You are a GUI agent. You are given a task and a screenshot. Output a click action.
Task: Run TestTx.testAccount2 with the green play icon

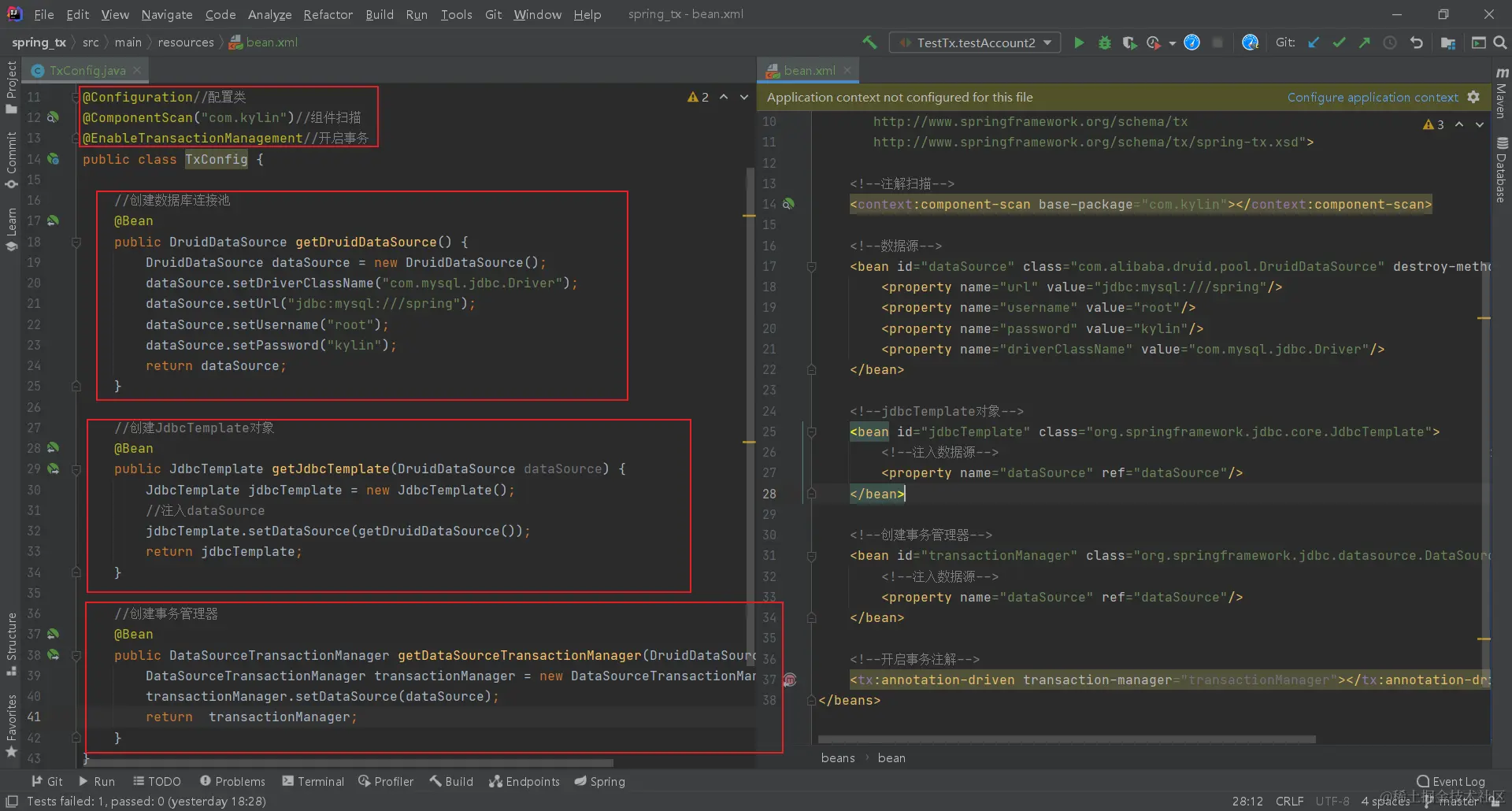click(1079, 43)
